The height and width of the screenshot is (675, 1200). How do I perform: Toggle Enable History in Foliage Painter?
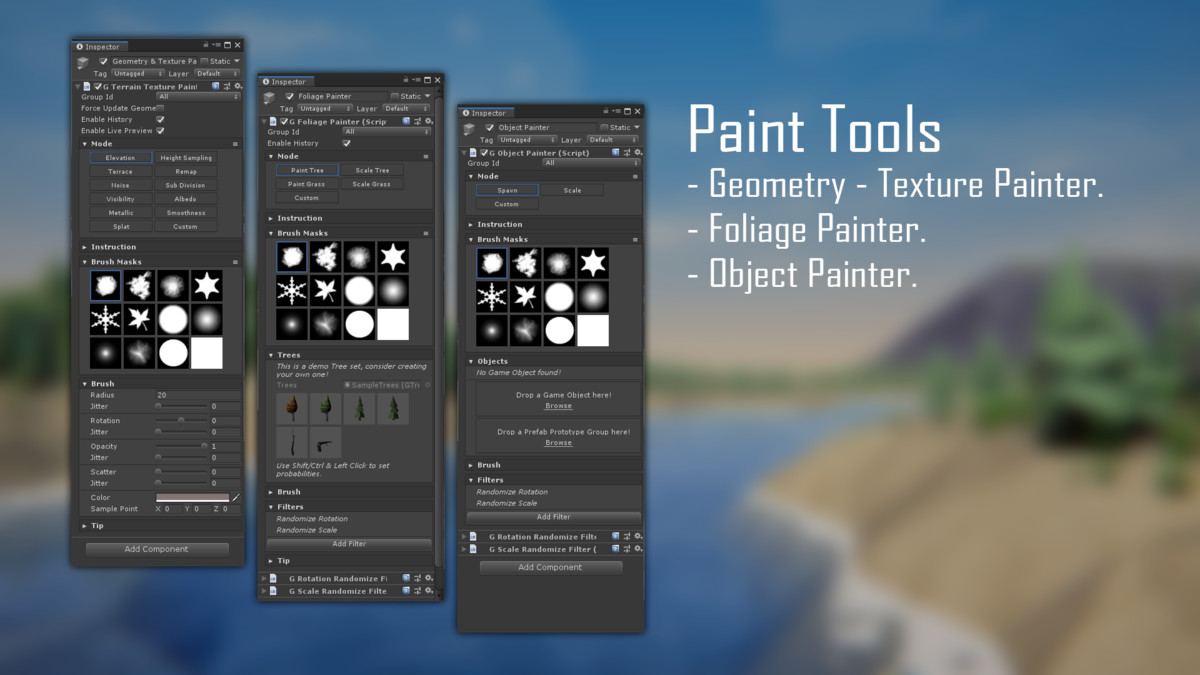click(x=346, y=143)
